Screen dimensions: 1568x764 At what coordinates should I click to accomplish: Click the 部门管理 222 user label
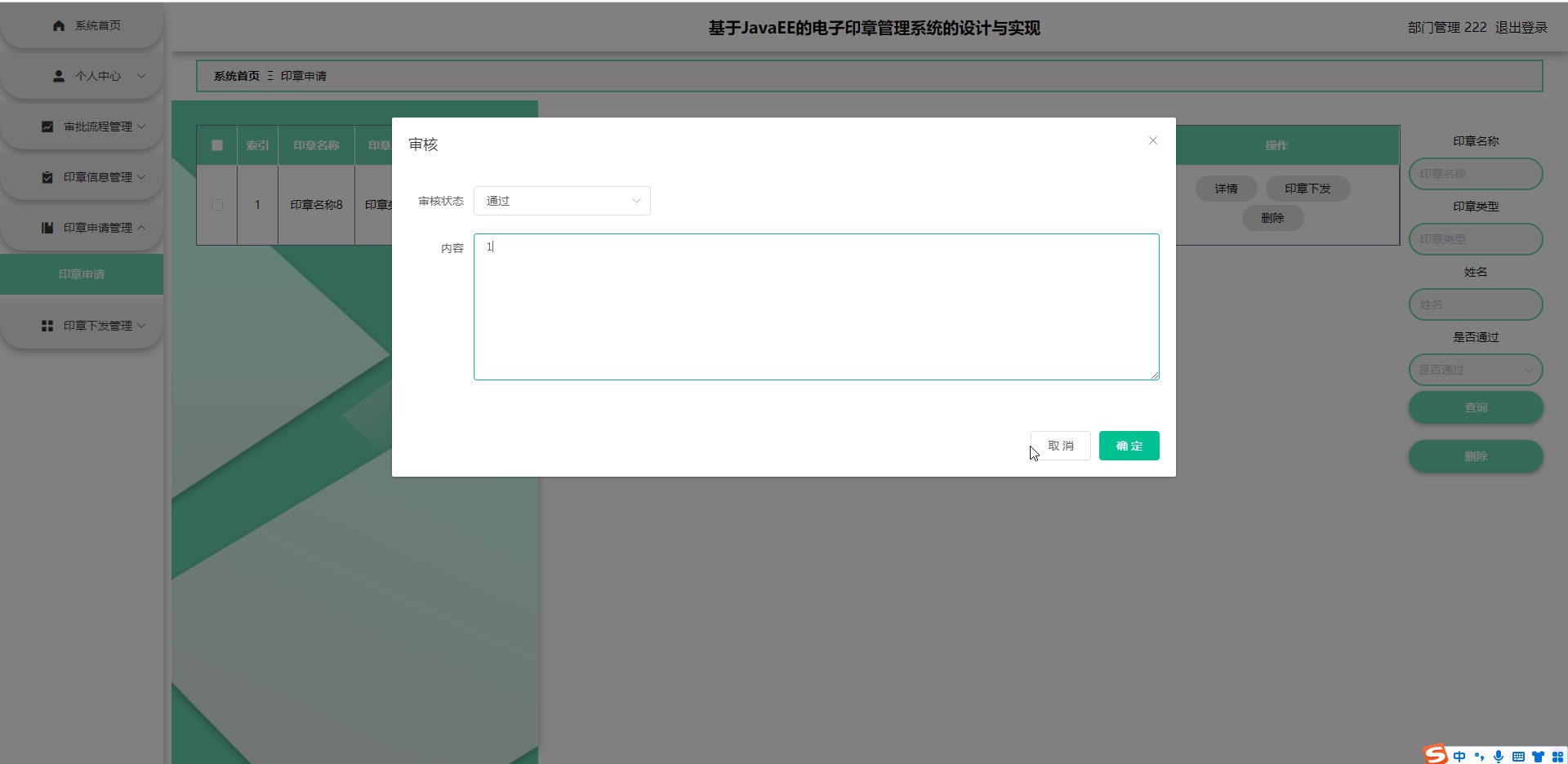pos(1447,28)
